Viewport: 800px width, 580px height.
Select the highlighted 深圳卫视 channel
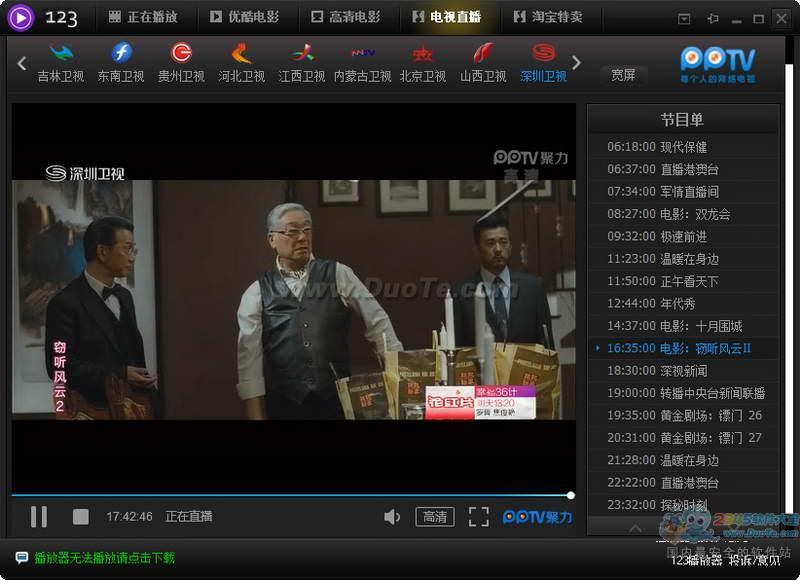(x=543, y=63)
